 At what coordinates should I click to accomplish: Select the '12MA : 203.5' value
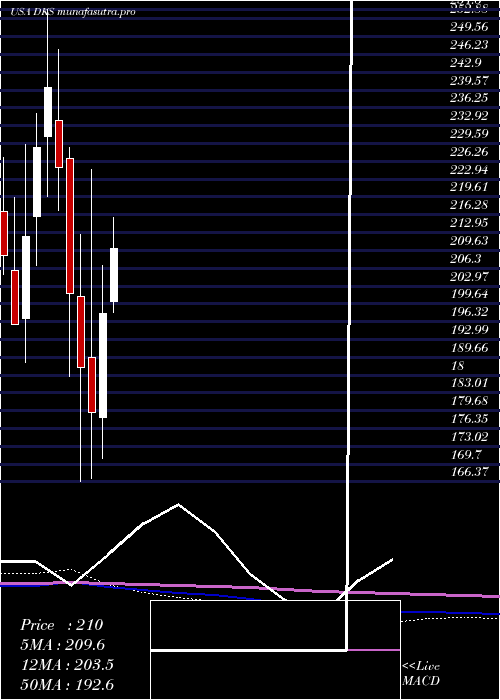pyautogui.click(x=67, y=665)
